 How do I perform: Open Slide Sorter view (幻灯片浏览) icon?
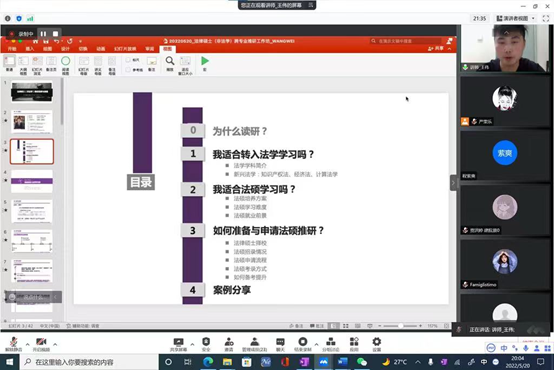(x=37, y=65)
